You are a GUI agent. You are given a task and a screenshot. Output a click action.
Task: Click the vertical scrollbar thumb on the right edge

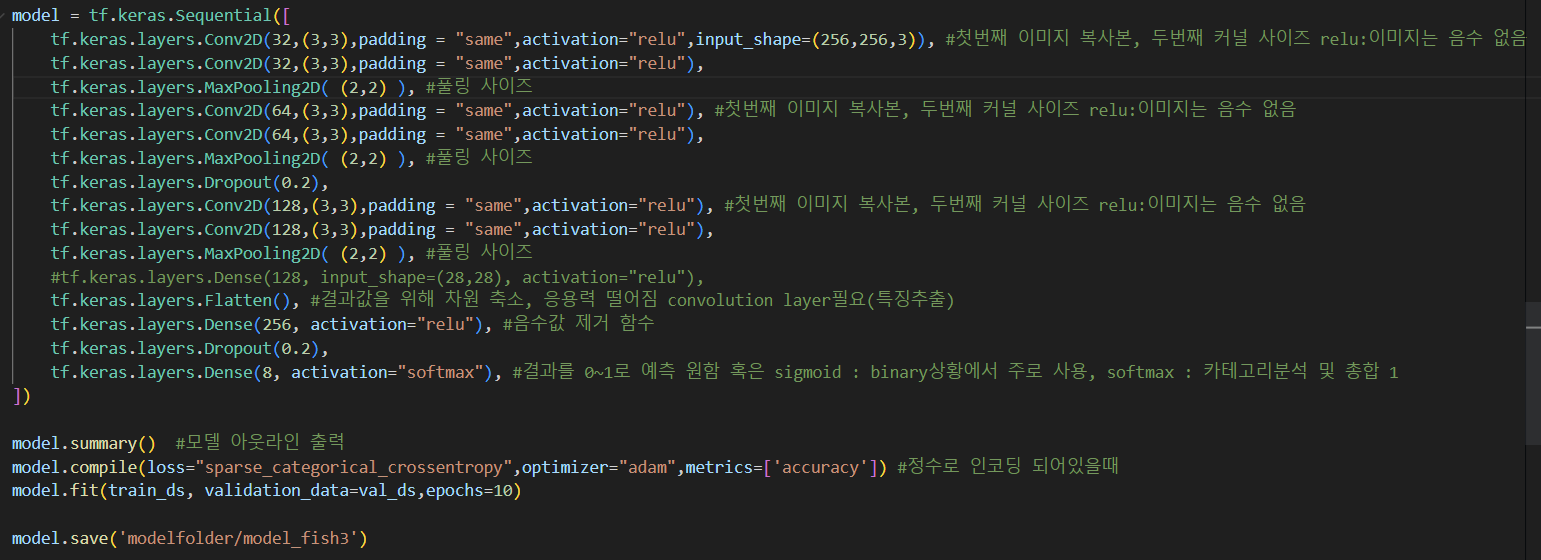1533,374
